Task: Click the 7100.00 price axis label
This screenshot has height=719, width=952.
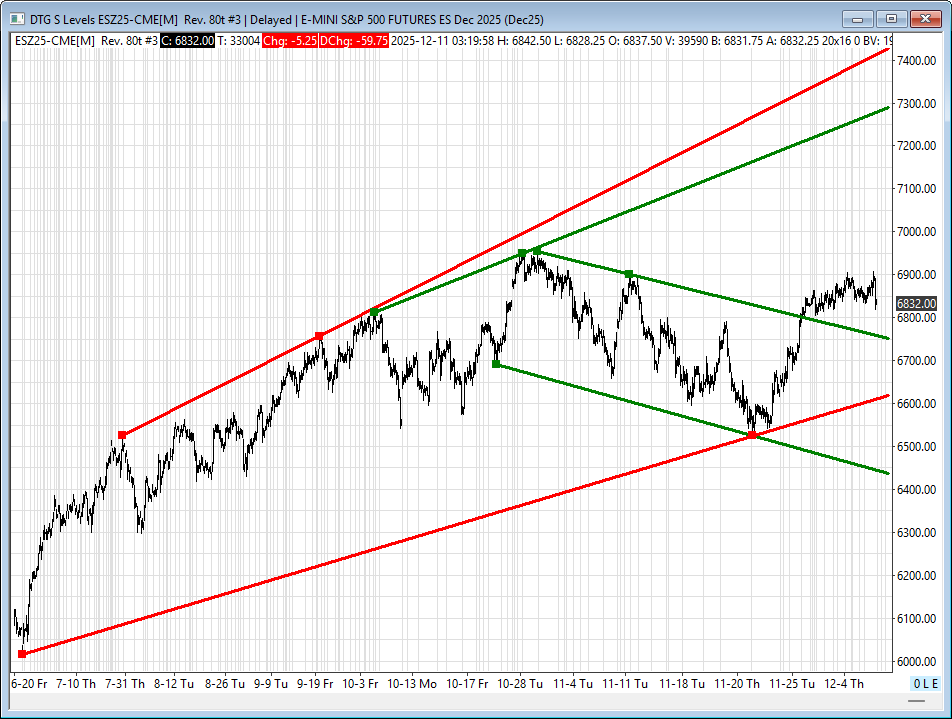Action: coord(916,189)
